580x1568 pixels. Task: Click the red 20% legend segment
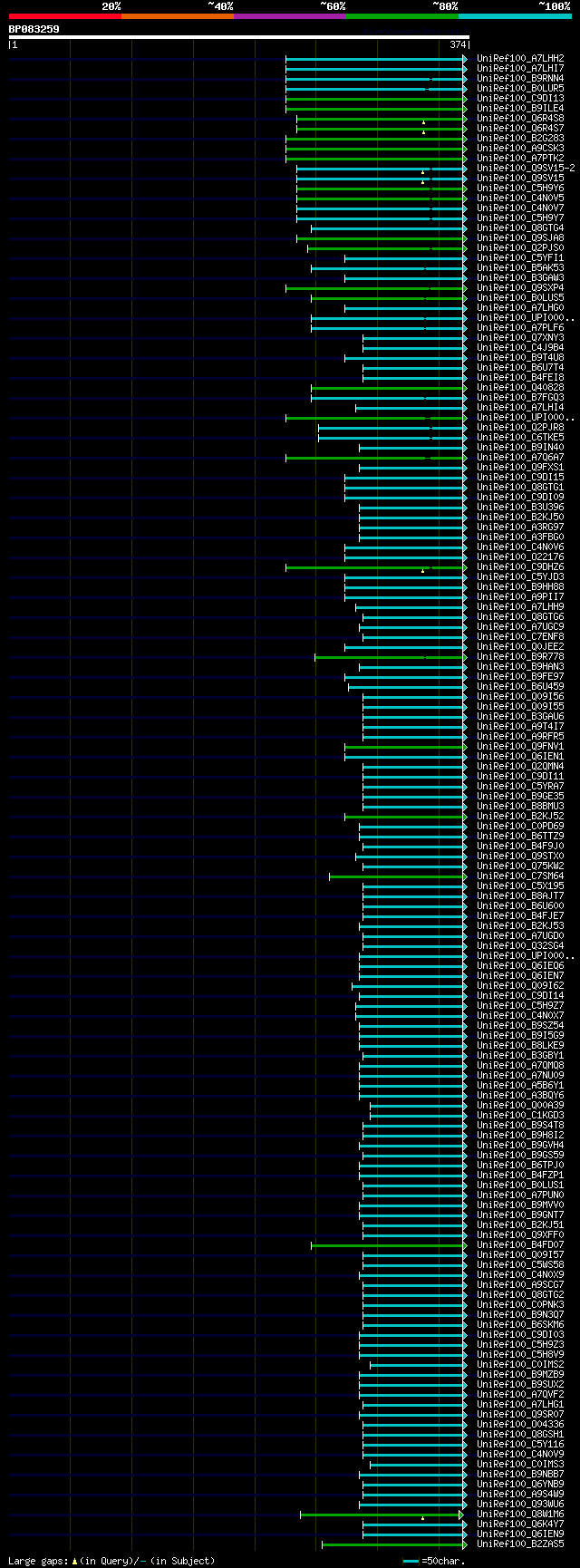(x=64, y=16)
